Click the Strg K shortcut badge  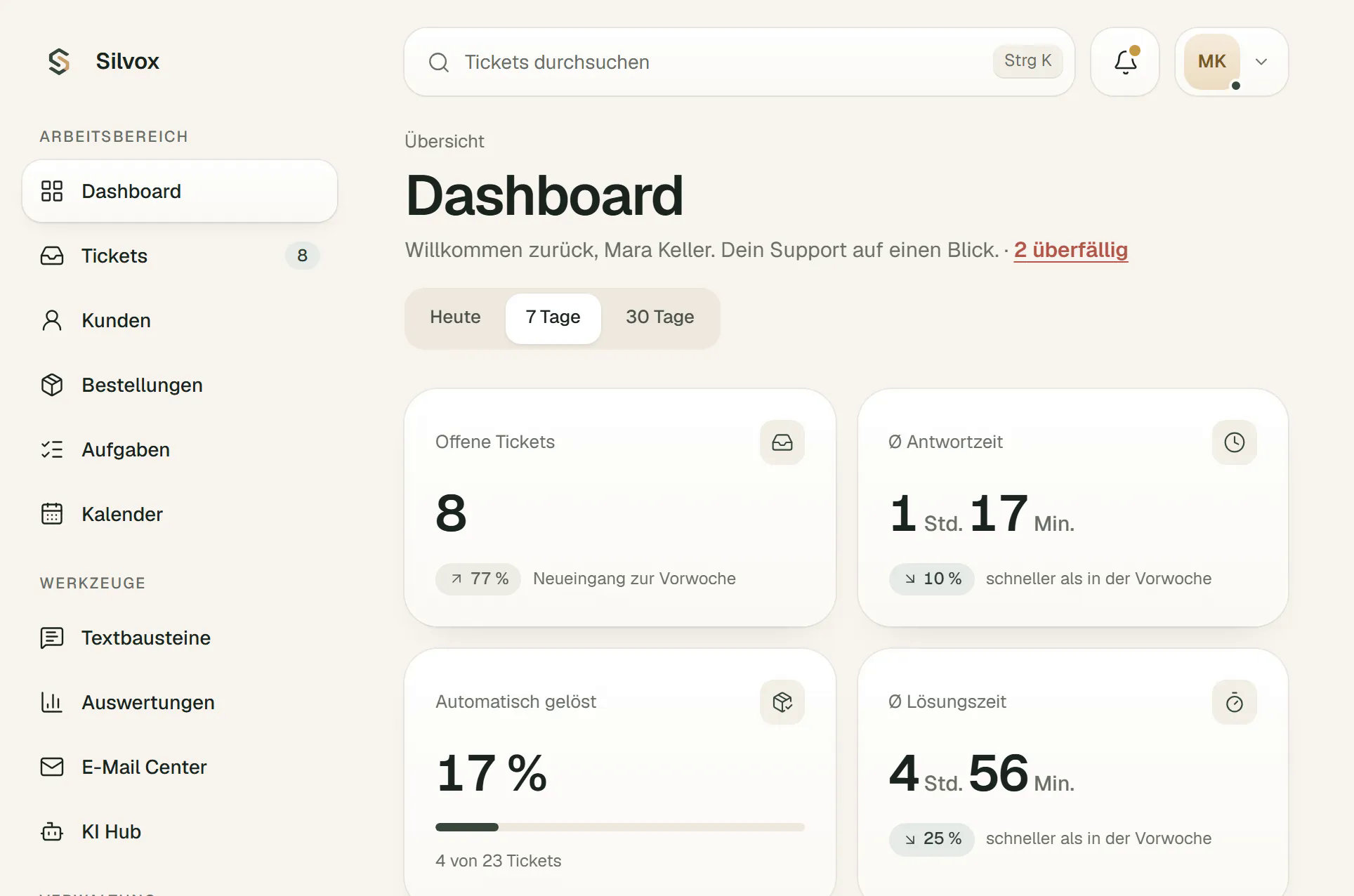(1027, 61)
